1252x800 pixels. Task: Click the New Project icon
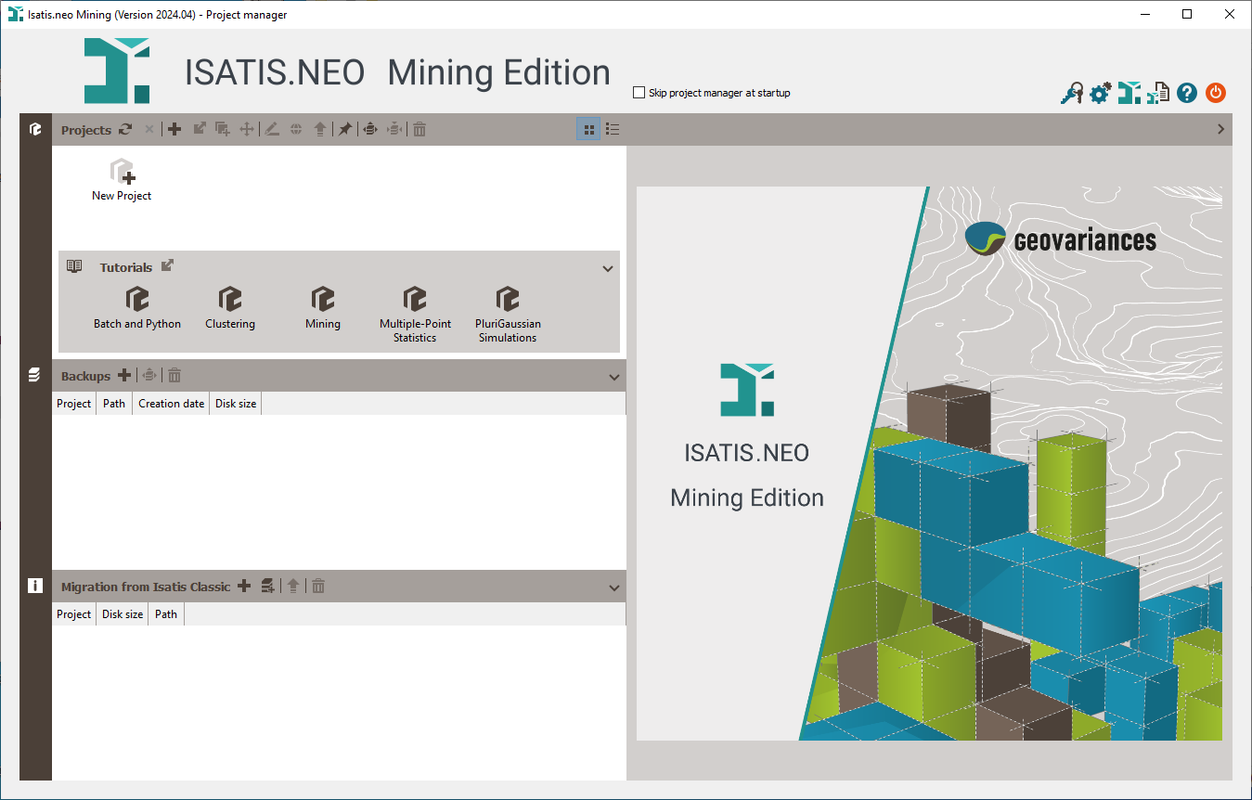coord(122,179)
